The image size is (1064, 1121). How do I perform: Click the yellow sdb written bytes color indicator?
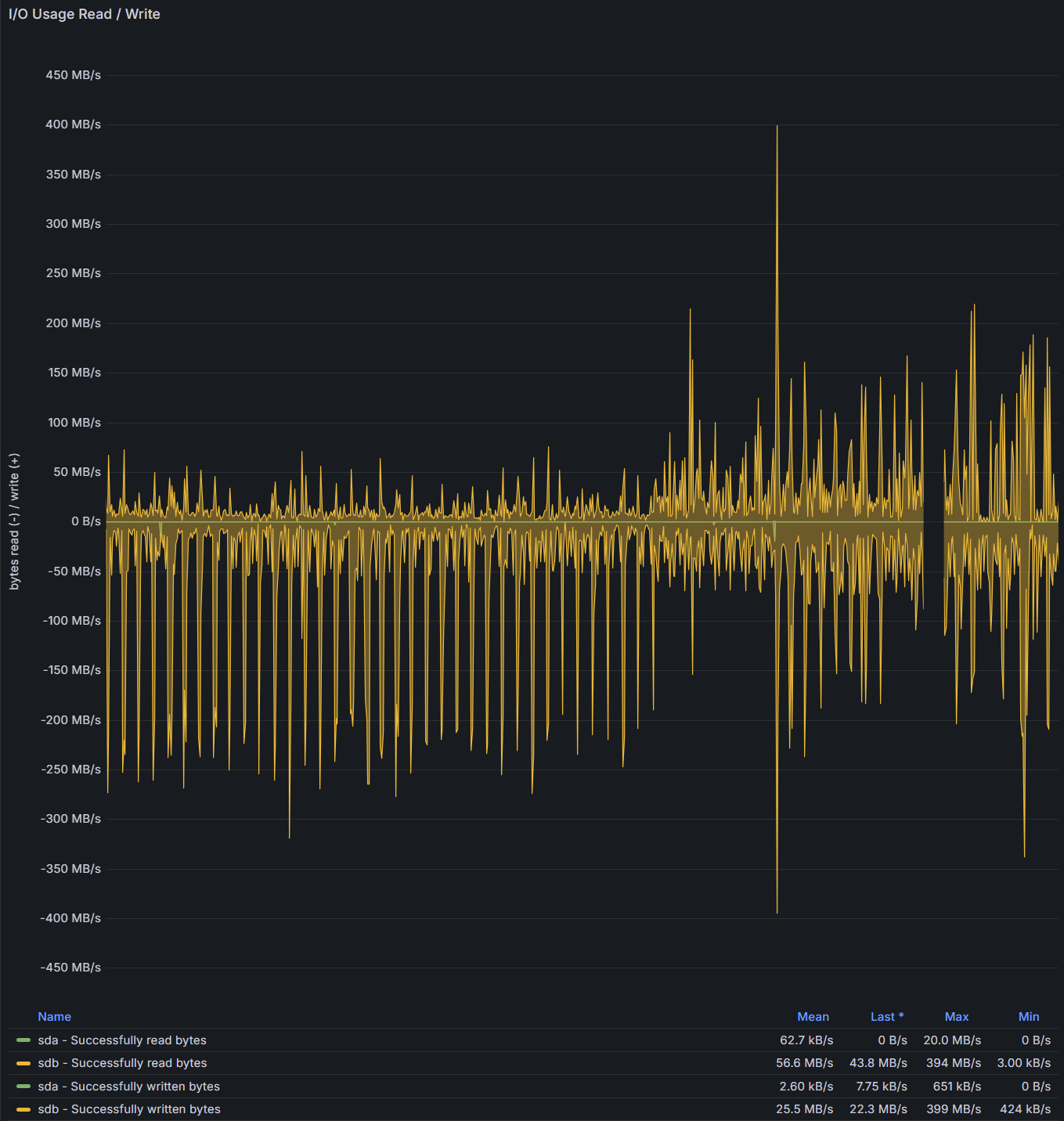coord(23,1109)
